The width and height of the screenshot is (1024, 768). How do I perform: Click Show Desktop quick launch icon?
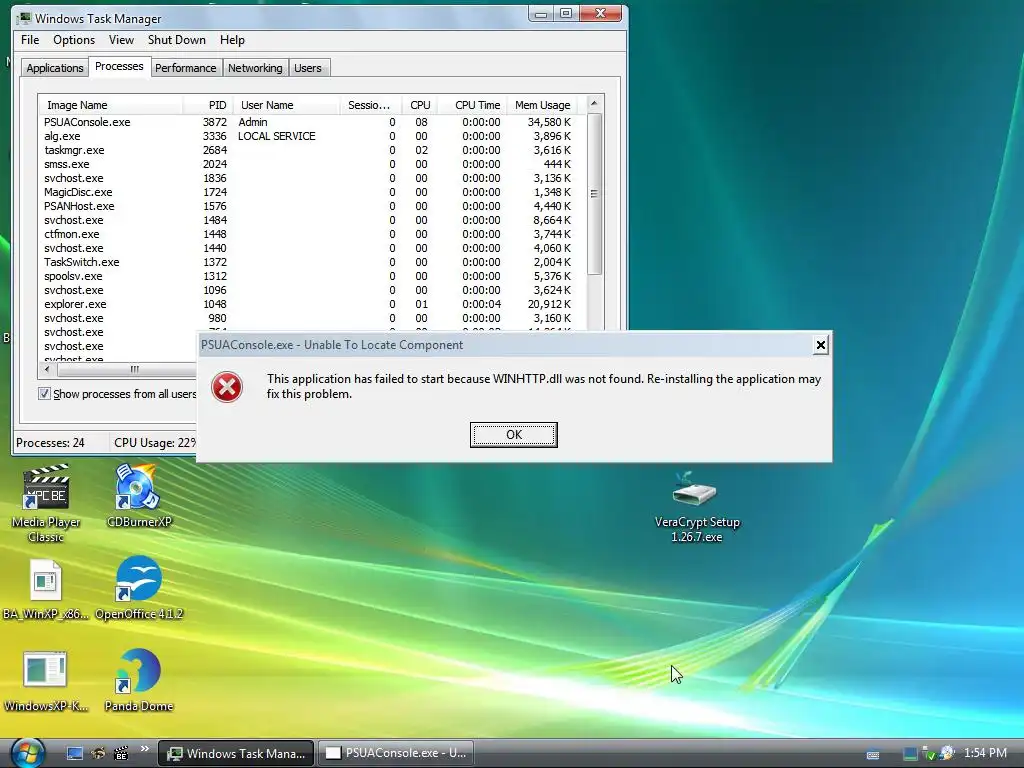(x=75, y=753)
